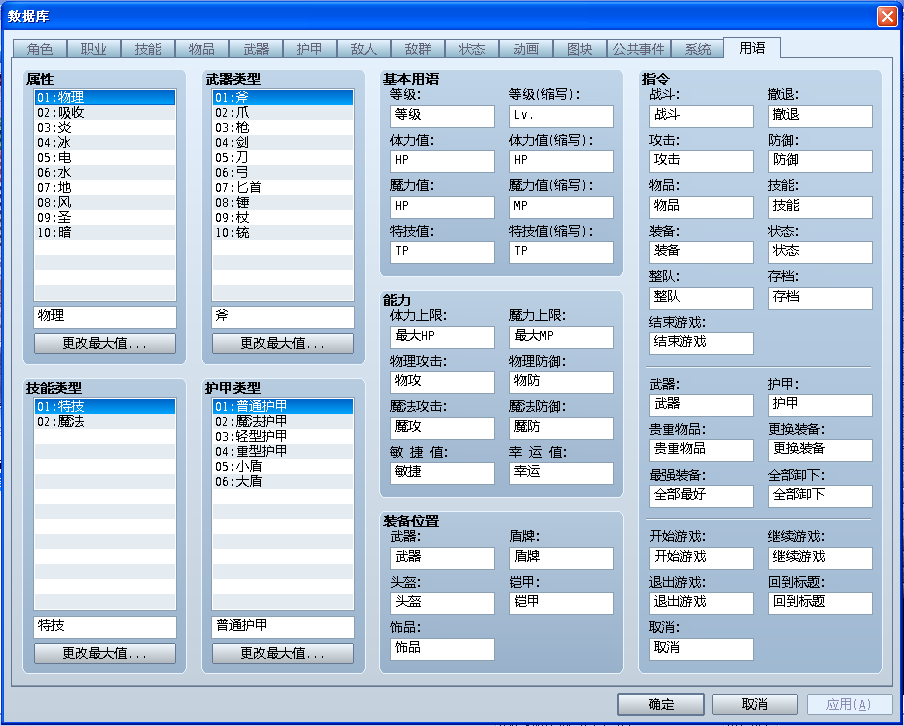Click the attribute name field showing 物理
The width and height of the screenshot is (904, 726).
[105, 317]
